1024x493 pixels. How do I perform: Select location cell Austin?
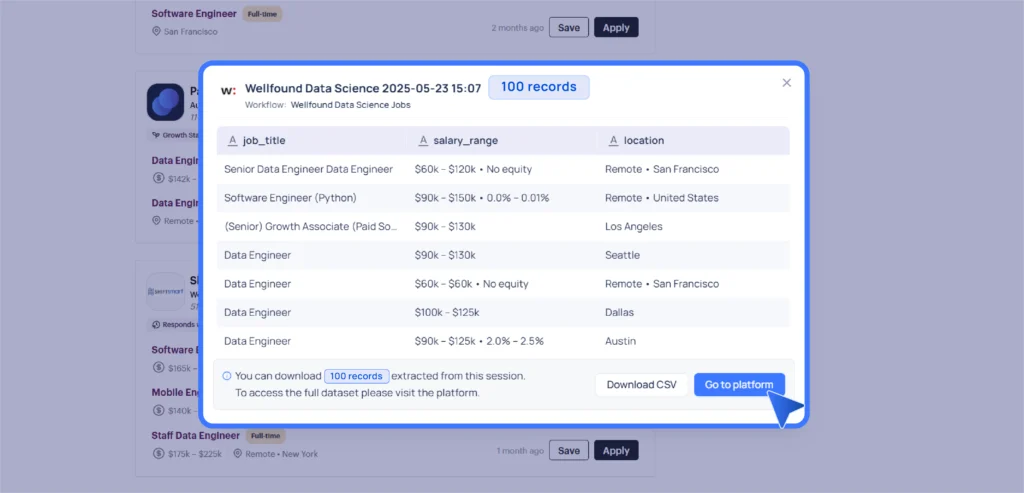click(x=620, y=341)
